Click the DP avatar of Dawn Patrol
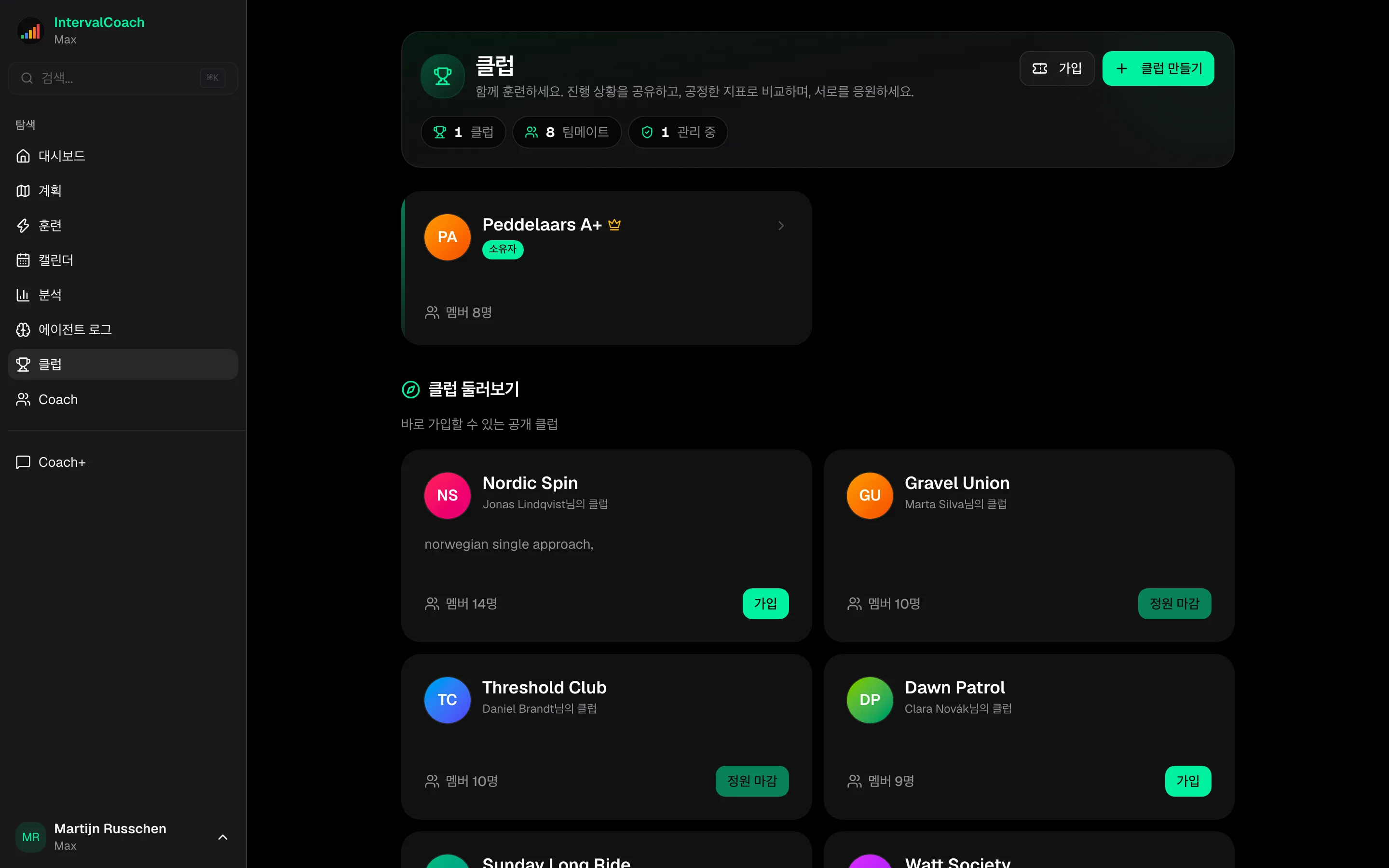1389x868 pixels. (x=870, y=700)
